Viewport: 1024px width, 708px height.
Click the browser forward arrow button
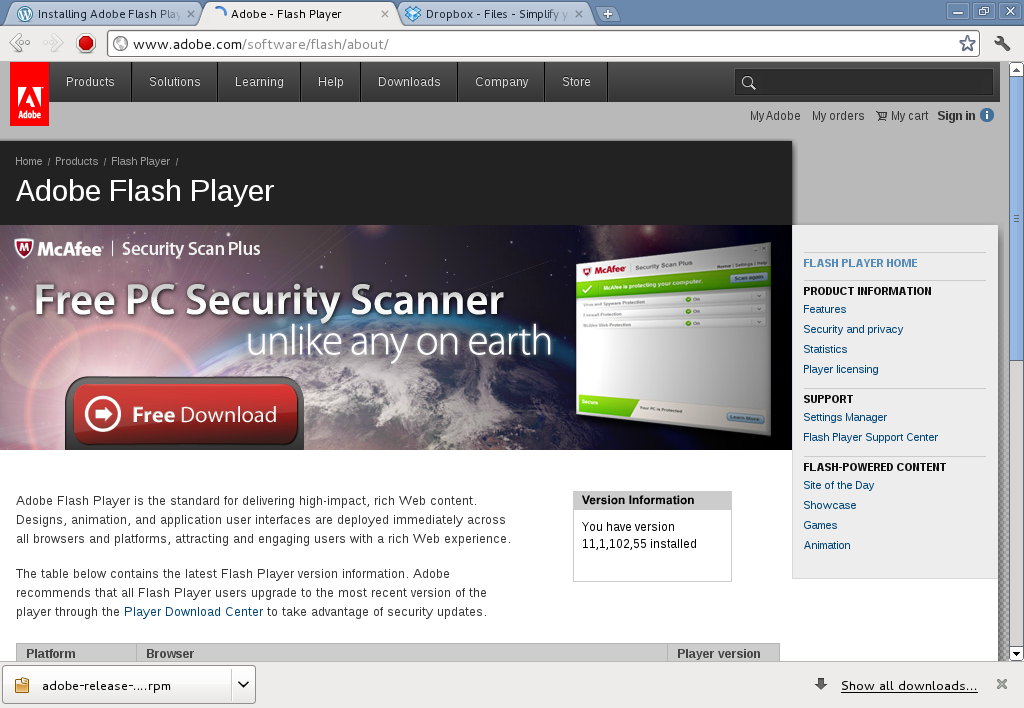tap(52, 44)
